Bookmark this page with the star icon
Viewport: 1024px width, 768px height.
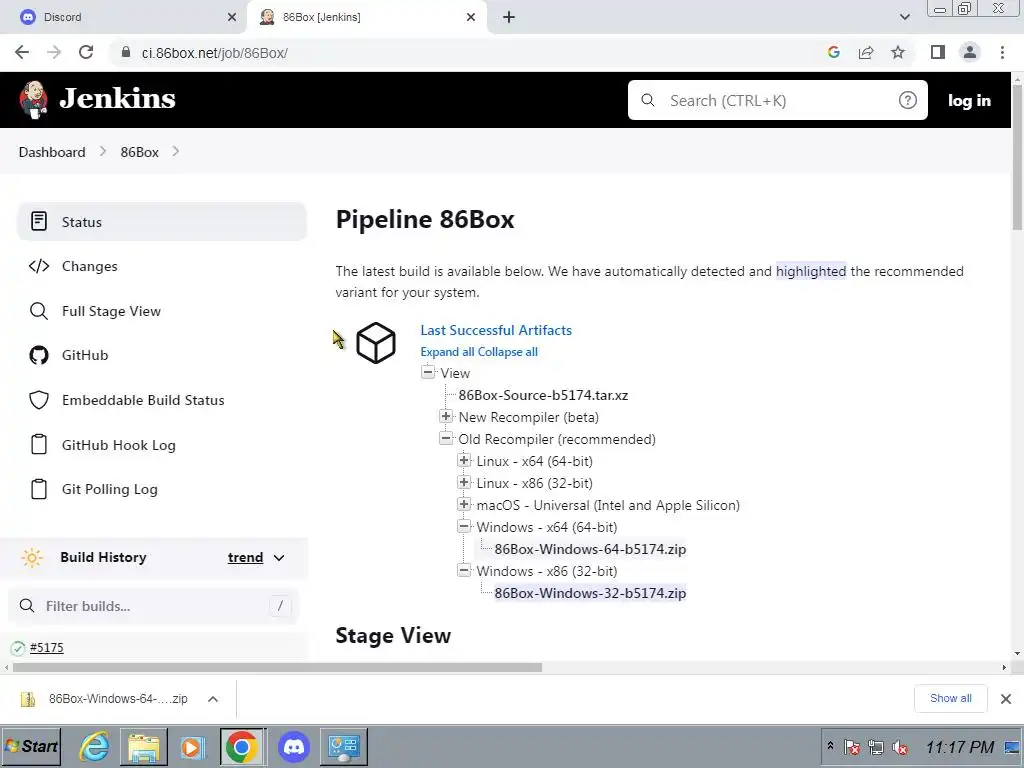(898, 52)
